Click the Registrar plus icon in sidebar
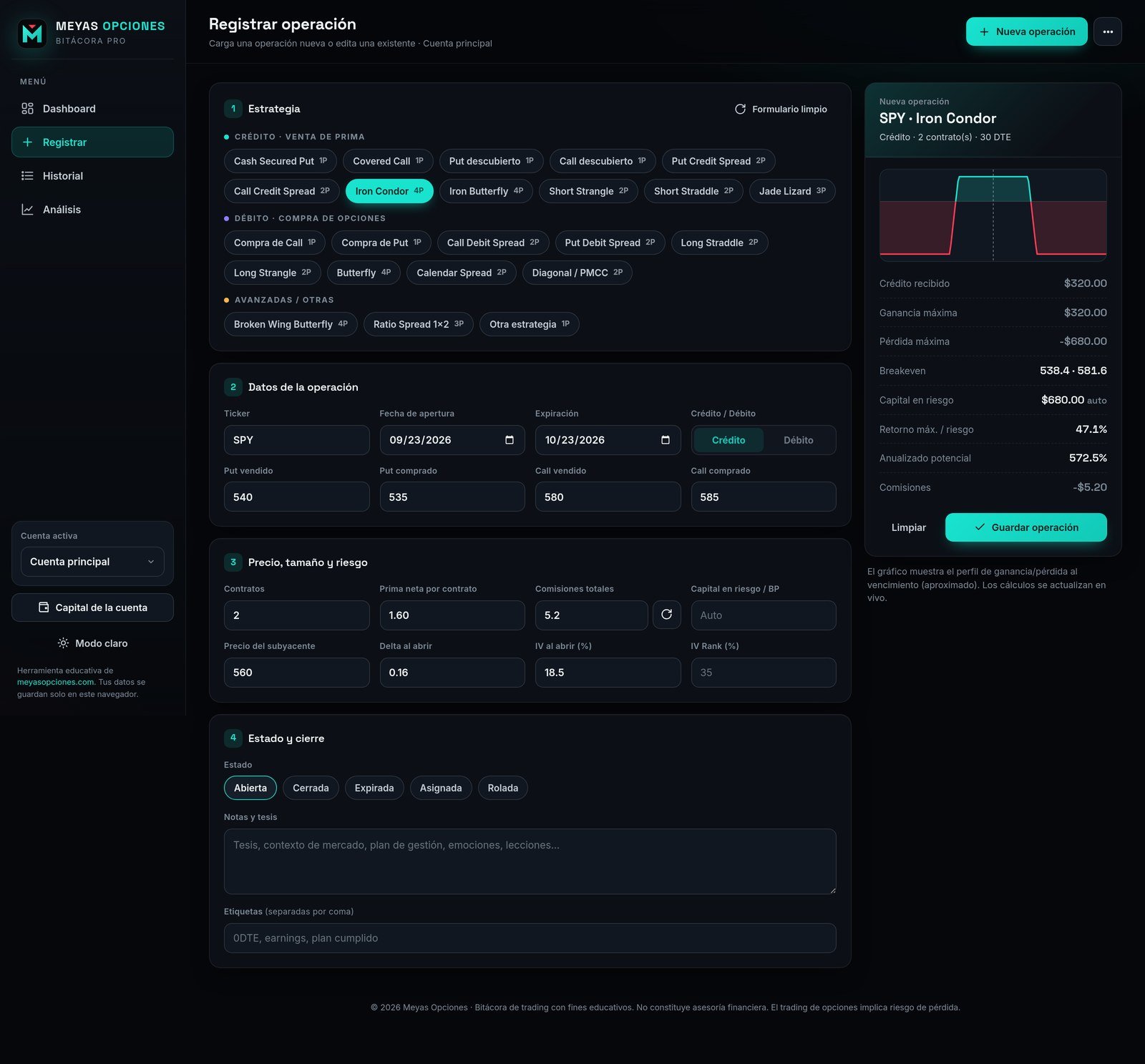 point(27,142)
